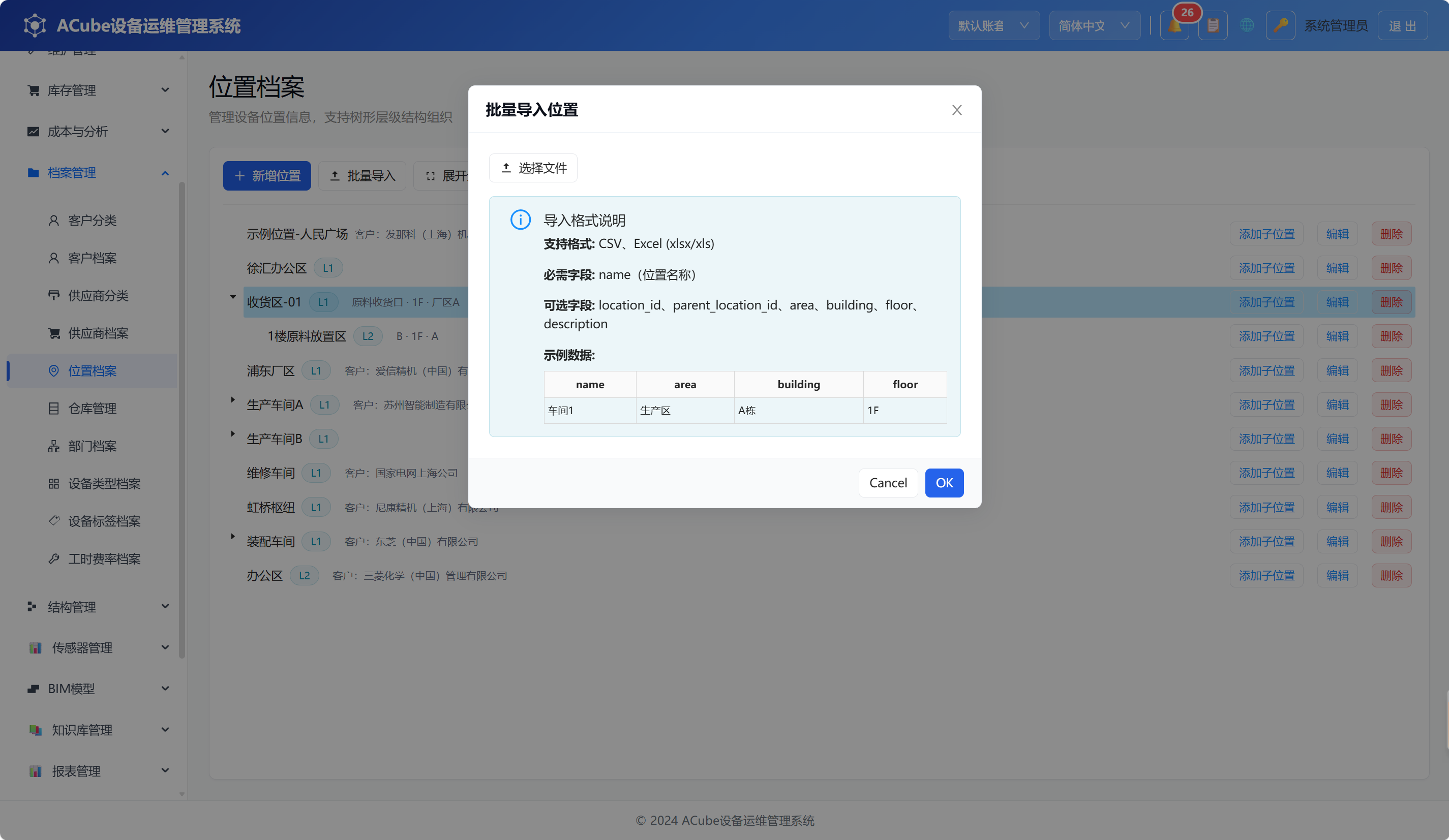Open 工时费率档案 in sidebar
Viewport: 1449px width, 840px height.
[92, 559]
